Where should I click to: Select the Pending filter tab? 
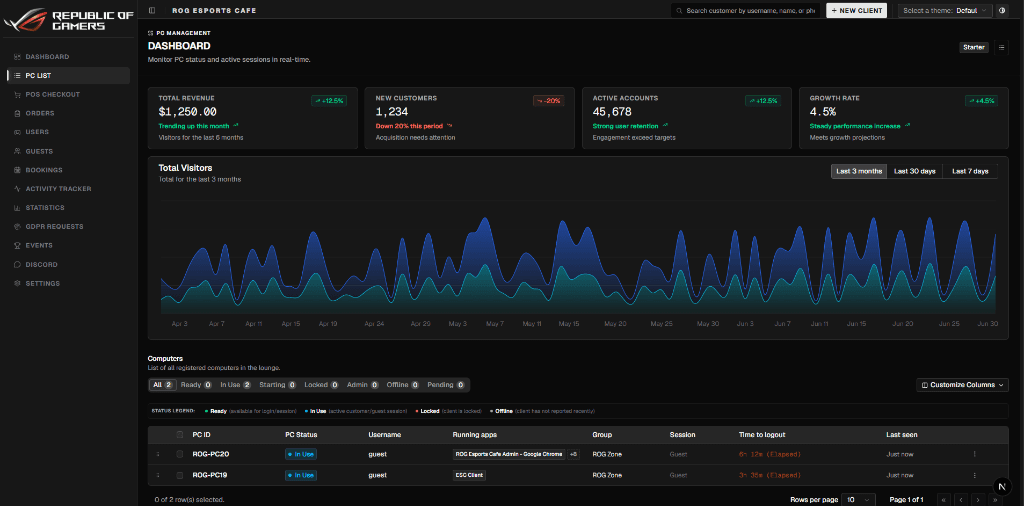[x=447, y=385]
